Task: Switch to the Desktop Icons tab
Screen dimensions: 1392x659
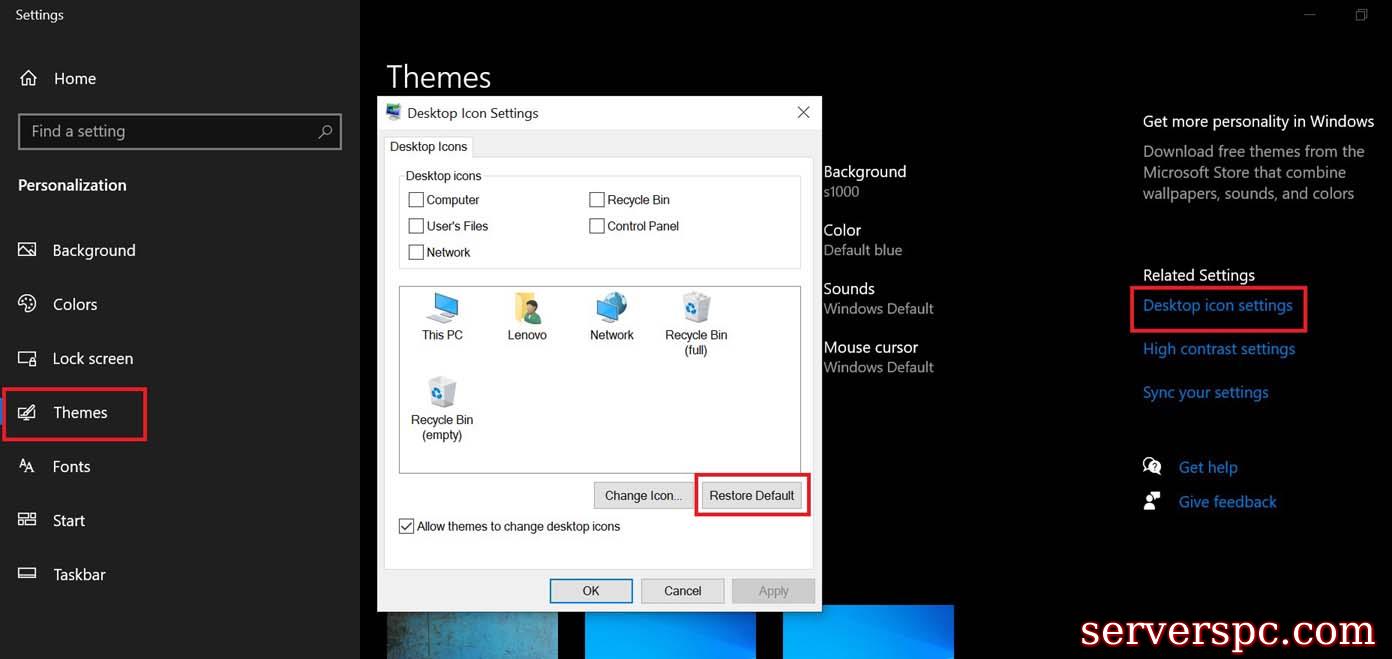Action: [429, 147]
